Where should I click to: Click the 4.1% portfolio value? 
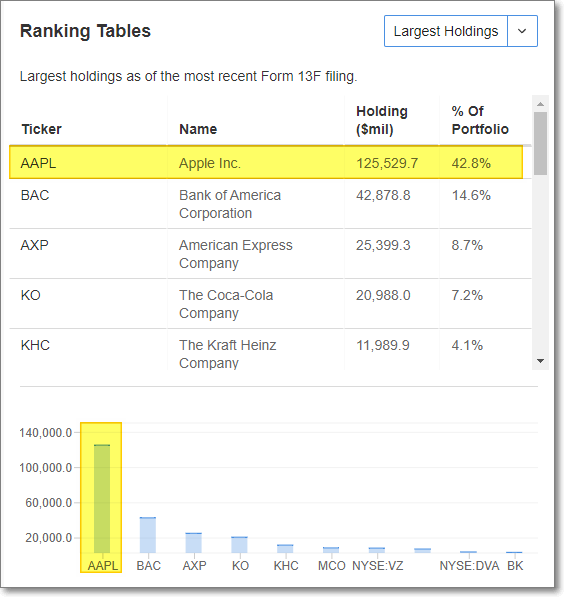[x=467, y=345]
